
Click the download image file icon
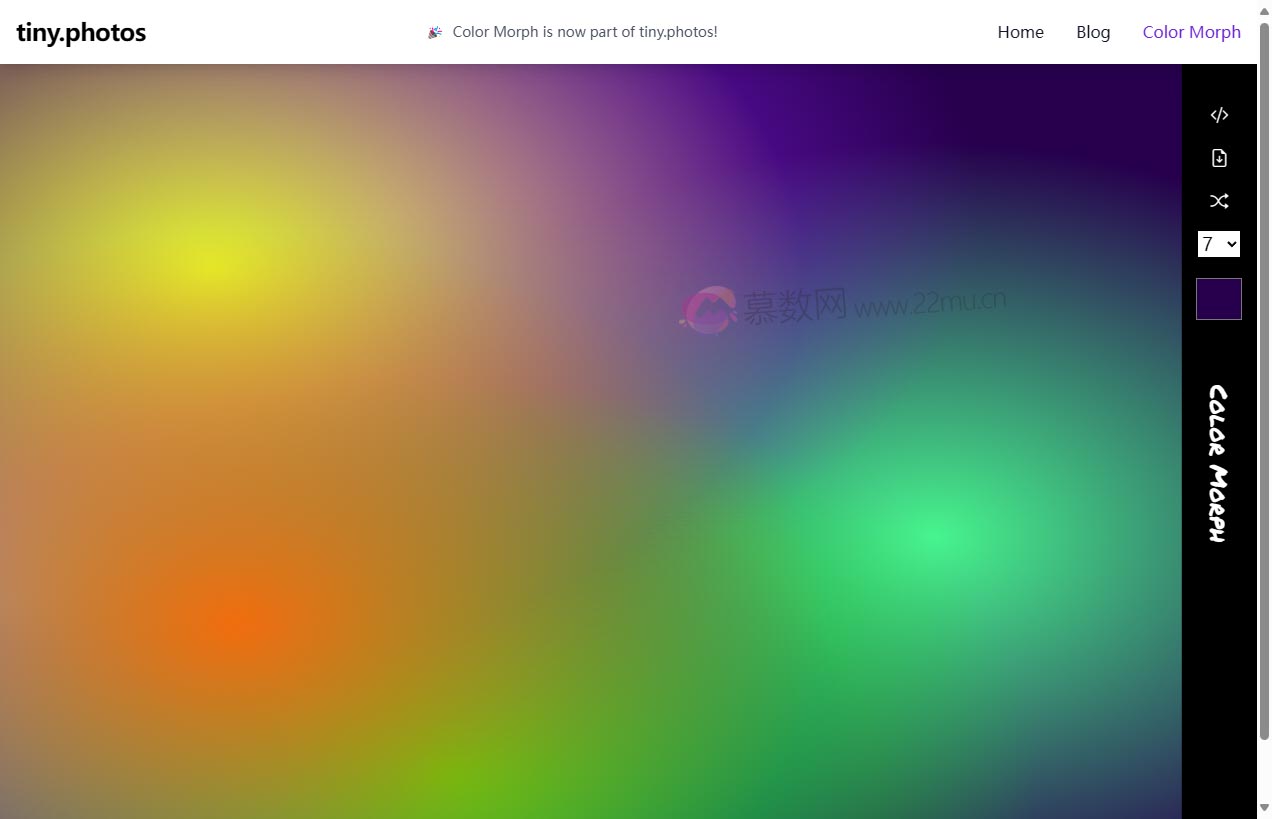pyautogui.click(x=1219, y=158)
